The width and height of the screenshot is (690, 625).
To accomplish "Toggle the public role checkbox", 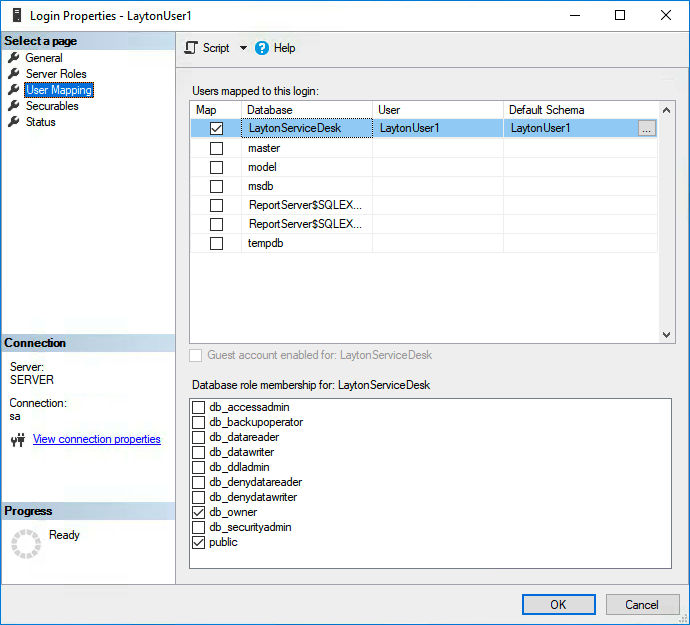I will click(x=198, y=542).
